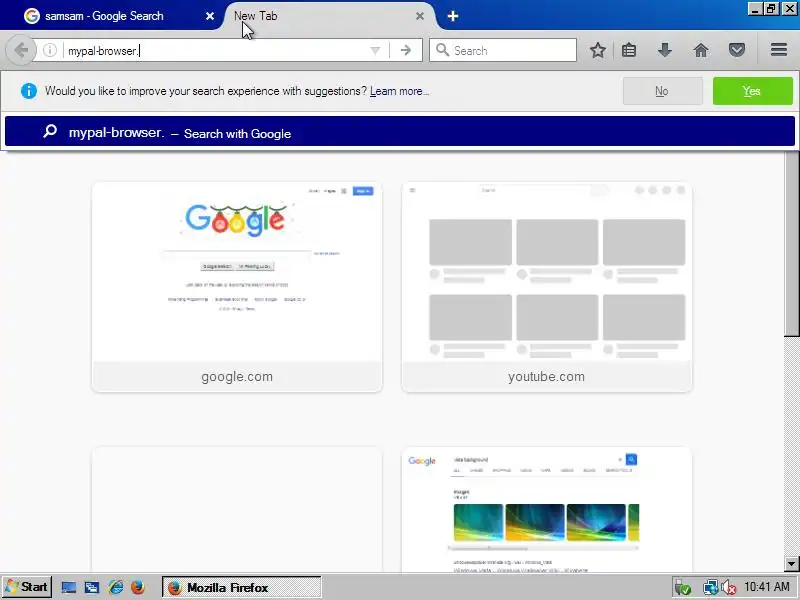The image size is (800, 600).
Task: Open the Windows Start button
Action: tap(27, 587)
